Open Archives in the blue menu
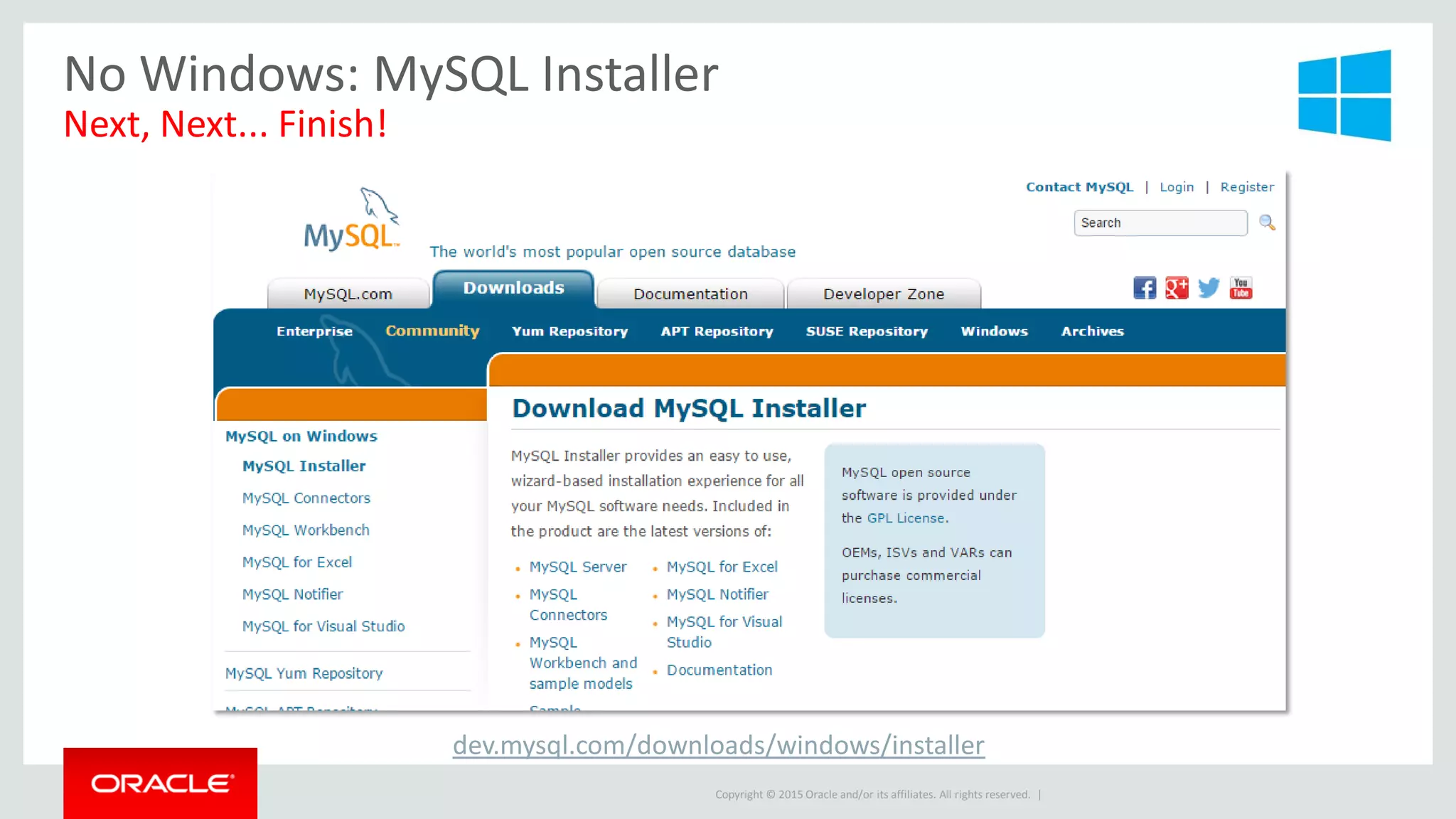Screen dimensions: 1456x819 [x=1092, y=331]
